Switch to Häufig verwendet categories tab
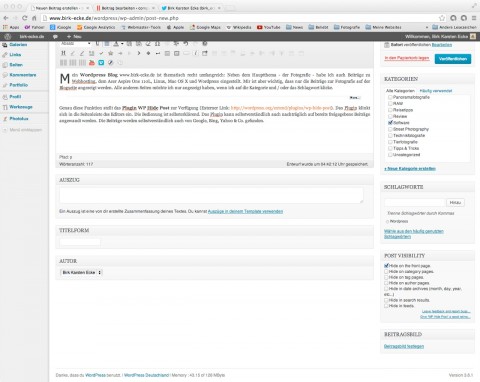The width and height of the screenshot is (480, 382). [436, 91]
